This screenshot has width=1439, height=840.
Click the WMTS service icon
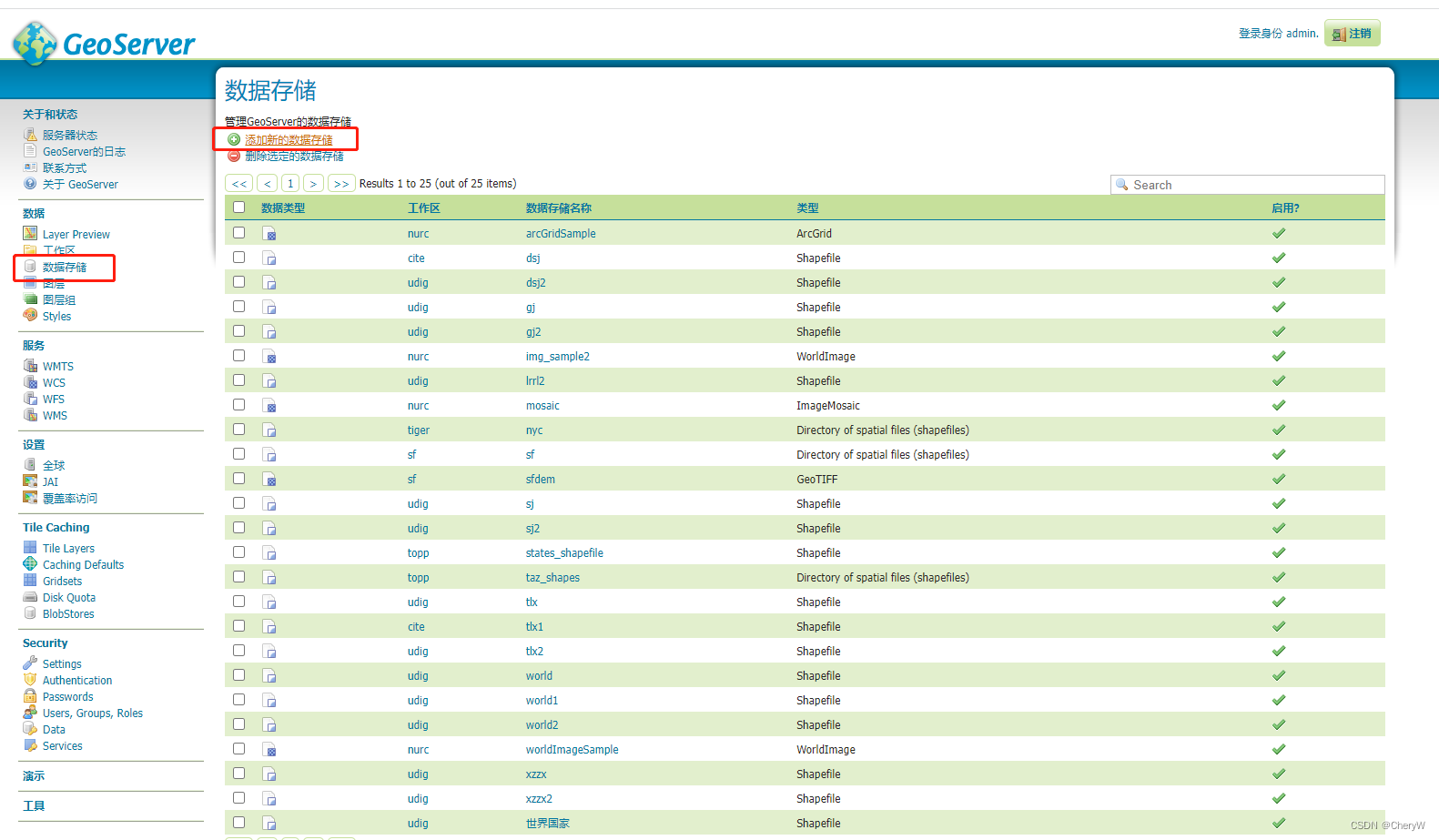pos(30,366)
